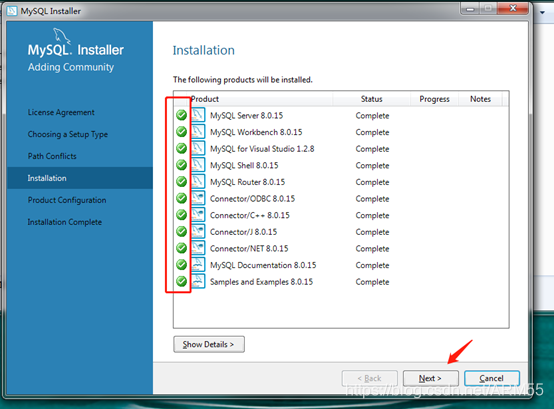Click the Complete status of Connector/J

point(372,232)
